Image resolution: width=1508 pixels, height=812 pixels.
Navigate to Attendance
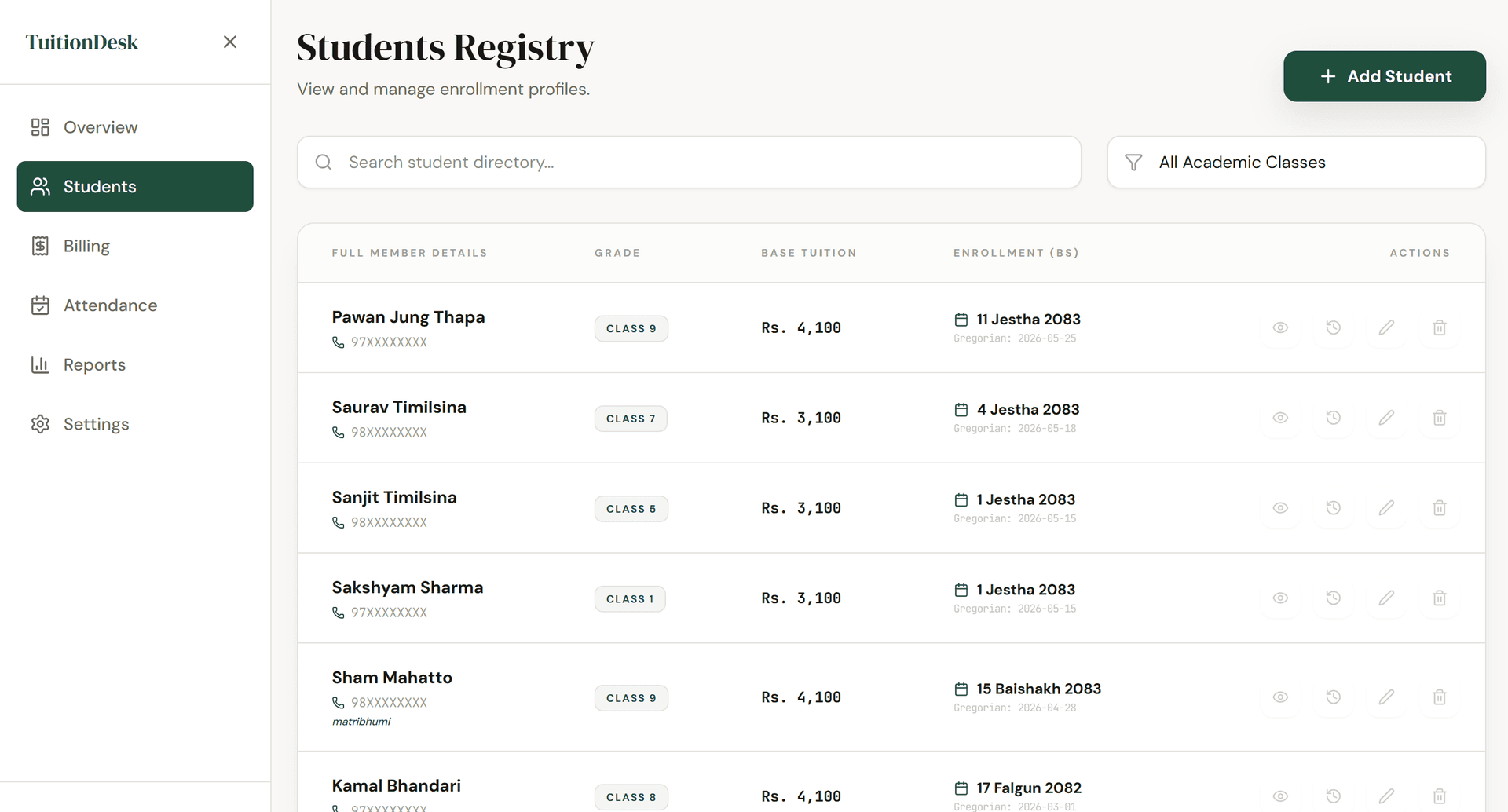click(135, 305)
